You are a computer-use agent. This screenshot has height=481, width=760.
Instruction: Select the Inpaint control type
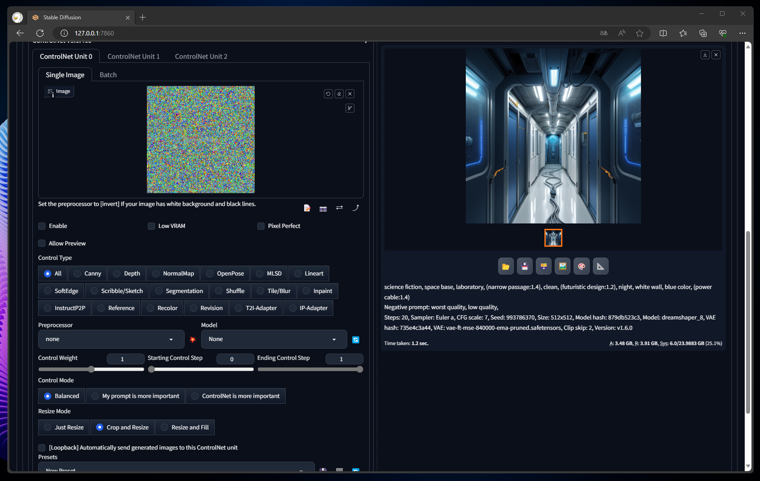[317, 291]
